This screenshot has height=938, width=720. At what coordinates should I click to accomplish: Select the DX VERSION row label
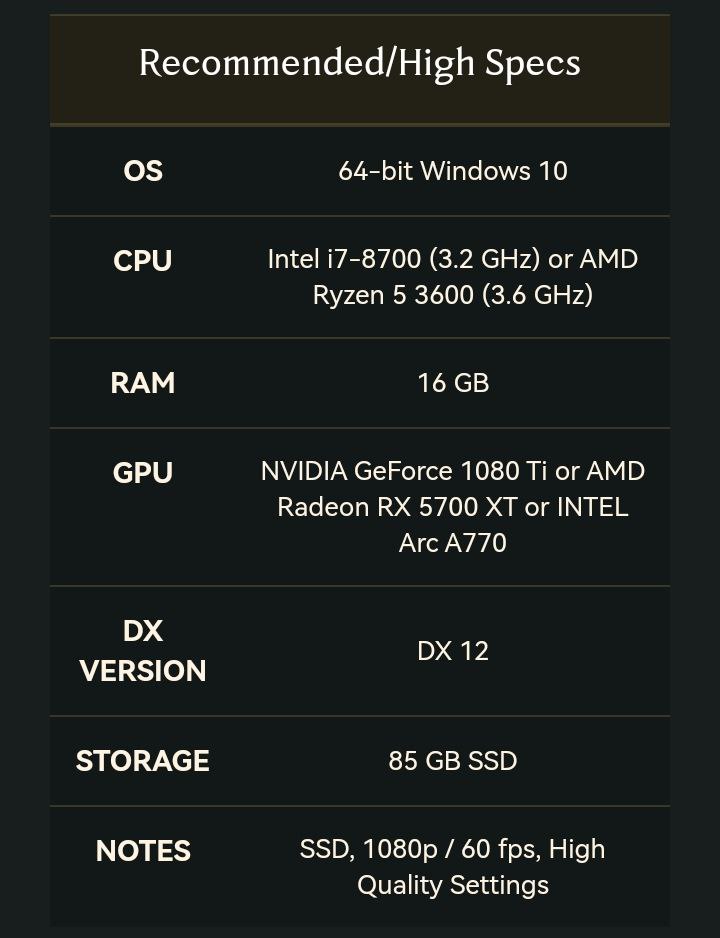click(x=143, y=651)
